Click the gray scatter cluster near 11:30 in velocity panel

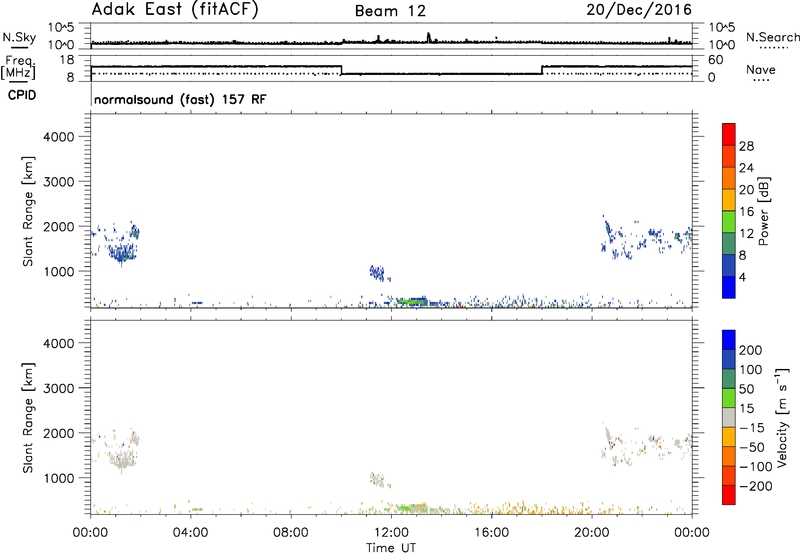coord(378,480)
